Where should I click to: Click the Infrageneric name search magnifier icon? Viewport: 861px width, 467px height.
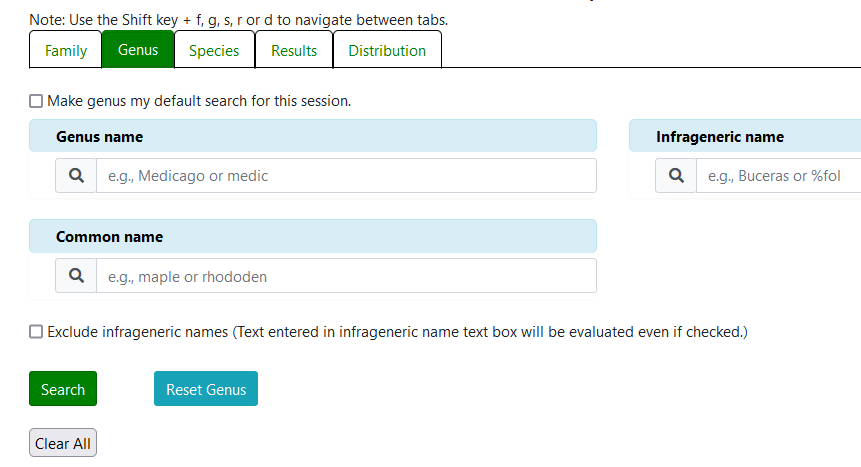676,175
